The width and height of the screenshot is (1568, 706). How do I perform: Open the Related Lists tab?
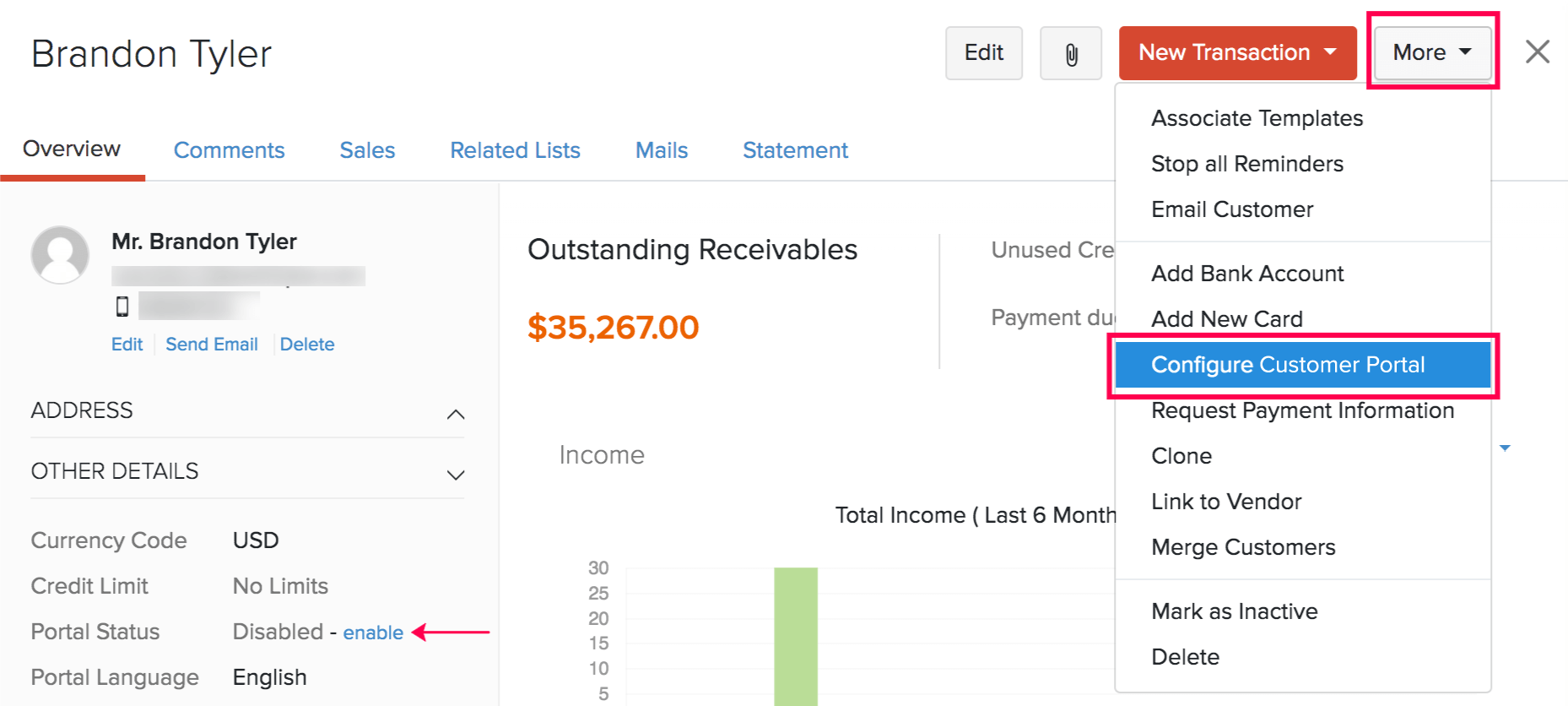(515, 150)
